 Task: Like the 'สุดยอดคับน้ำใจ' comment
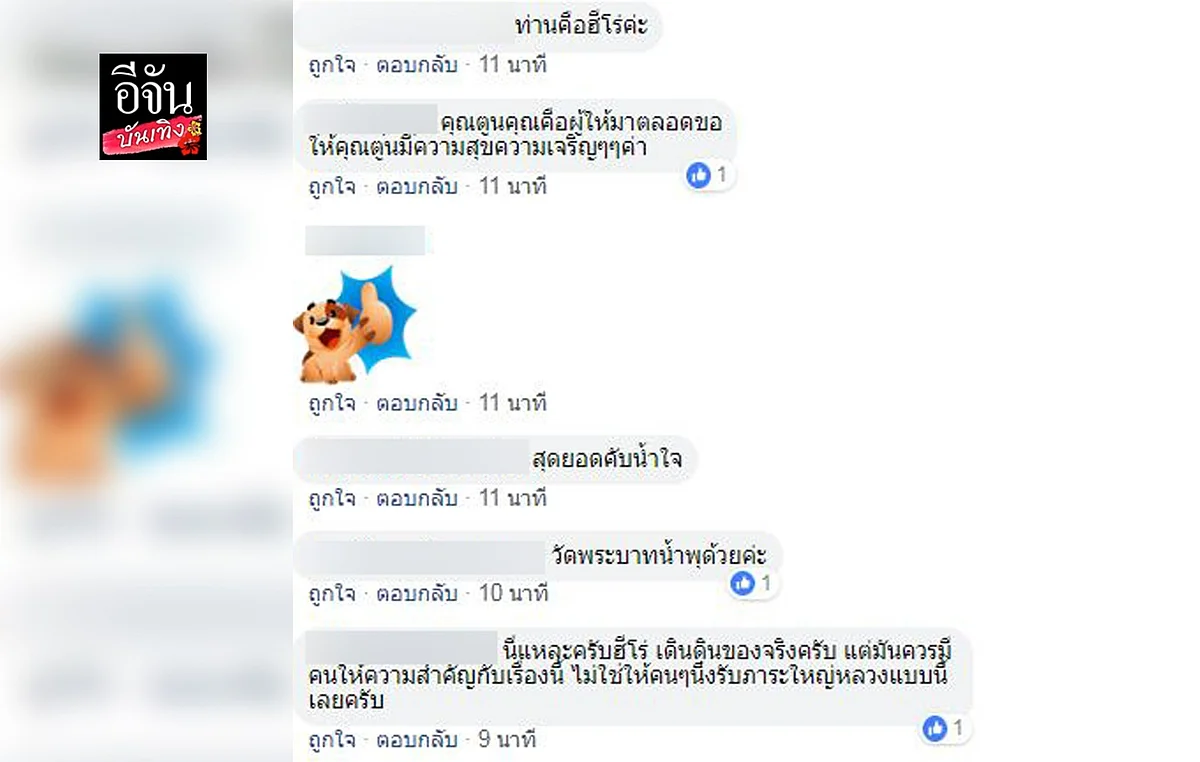click(332, 498)
